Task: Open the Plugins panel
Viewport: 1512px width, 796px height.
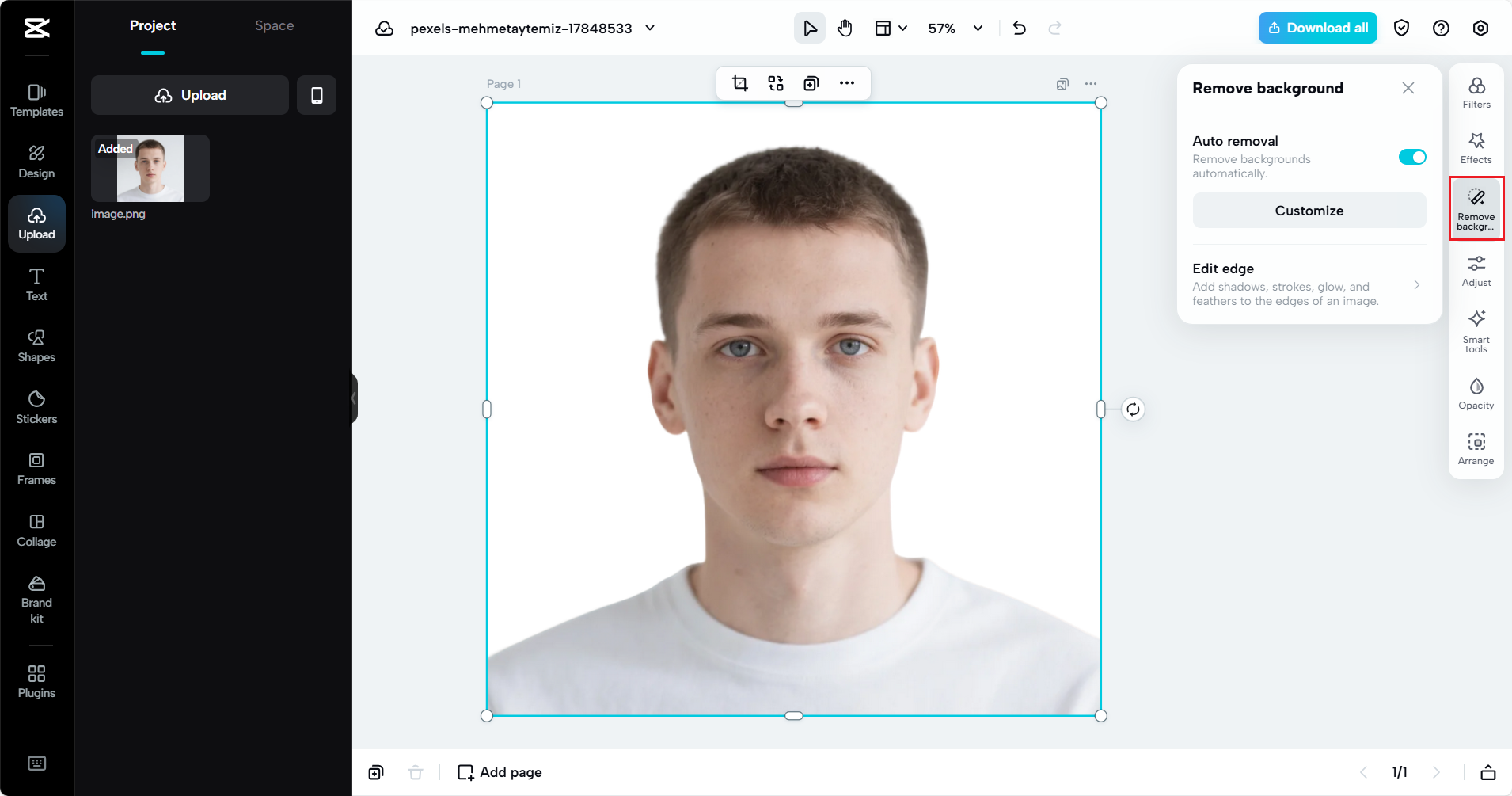Action: pyautogui.click(x=36, y=682)
